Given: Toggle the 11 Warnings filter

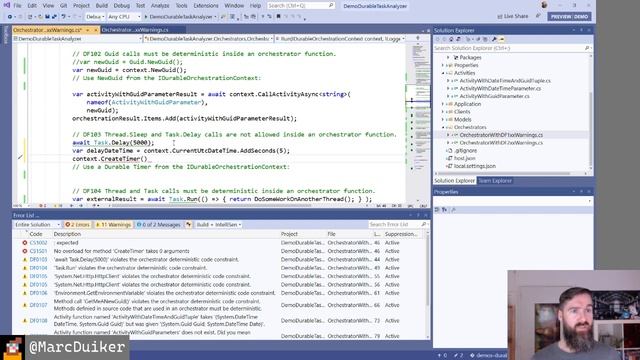Looking at the screenshot, I should (113, 224).
